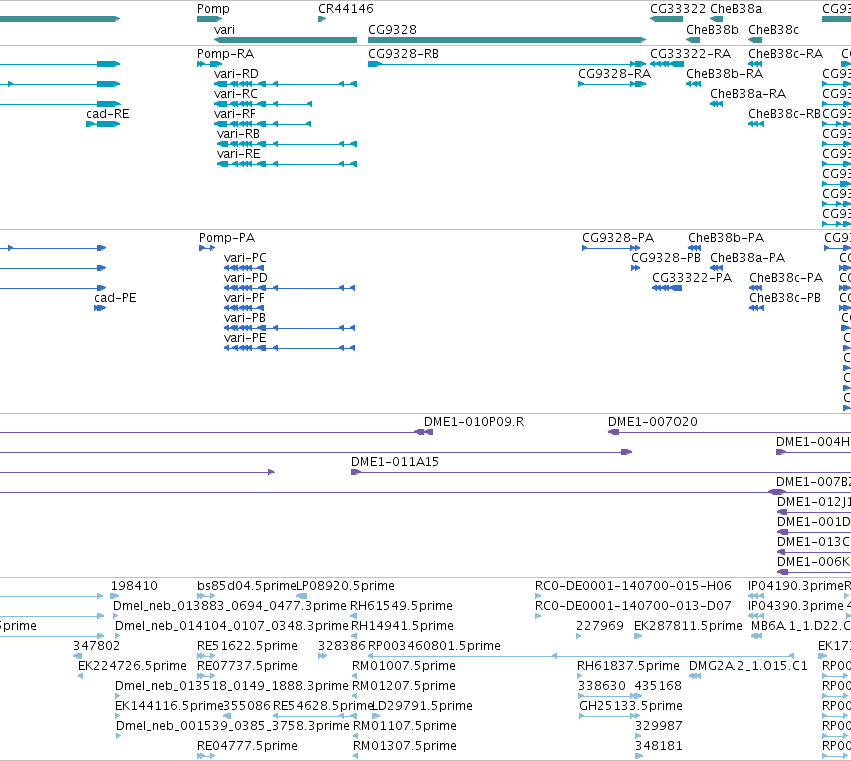
Task: Select protein cad-PE
Action: coord(115,298)
